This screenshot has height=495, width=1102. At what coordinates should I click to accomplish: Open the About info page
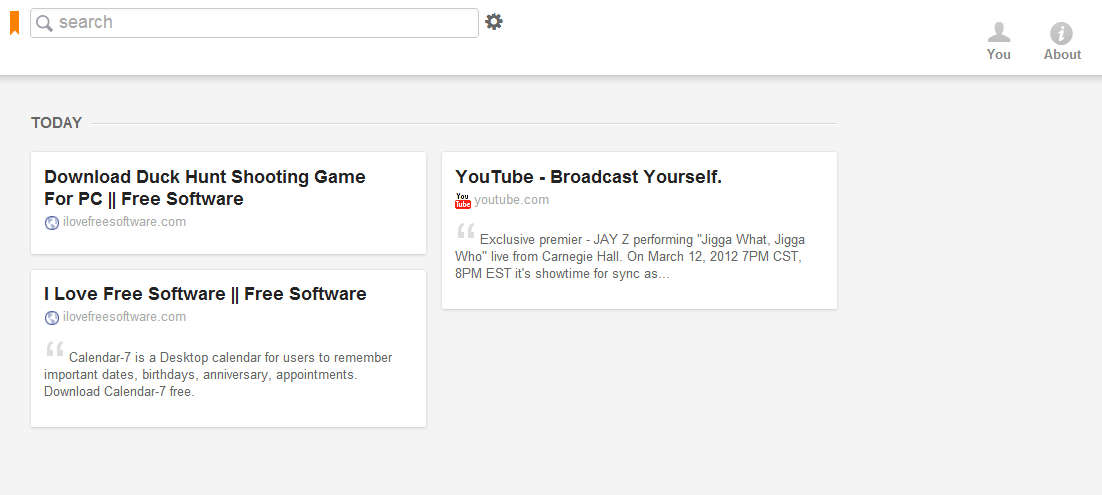click(x=1062, y=42)
